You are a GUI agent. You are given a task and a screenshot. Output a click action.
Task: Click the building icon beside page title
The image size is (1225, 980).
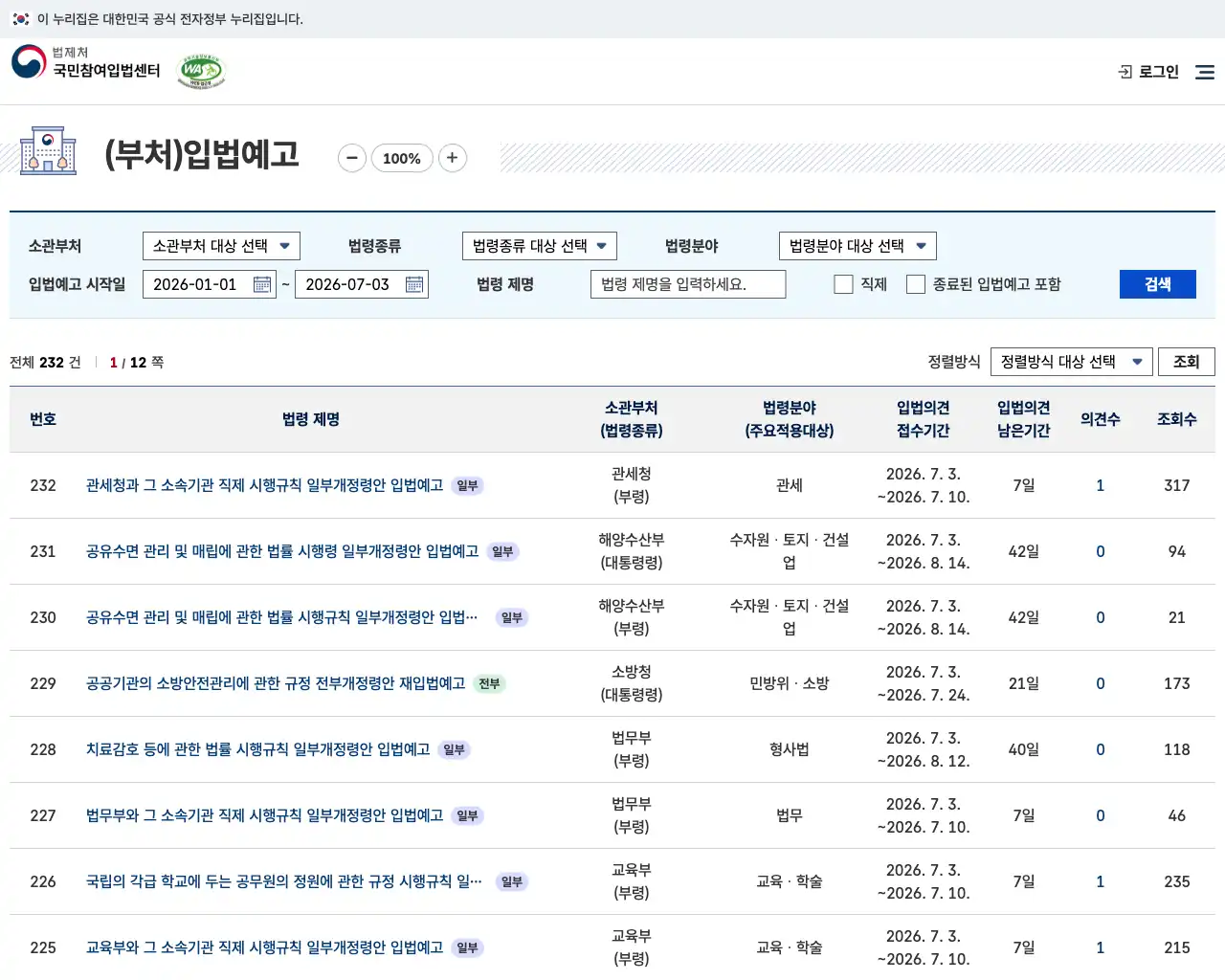click(x=48, y=150)
